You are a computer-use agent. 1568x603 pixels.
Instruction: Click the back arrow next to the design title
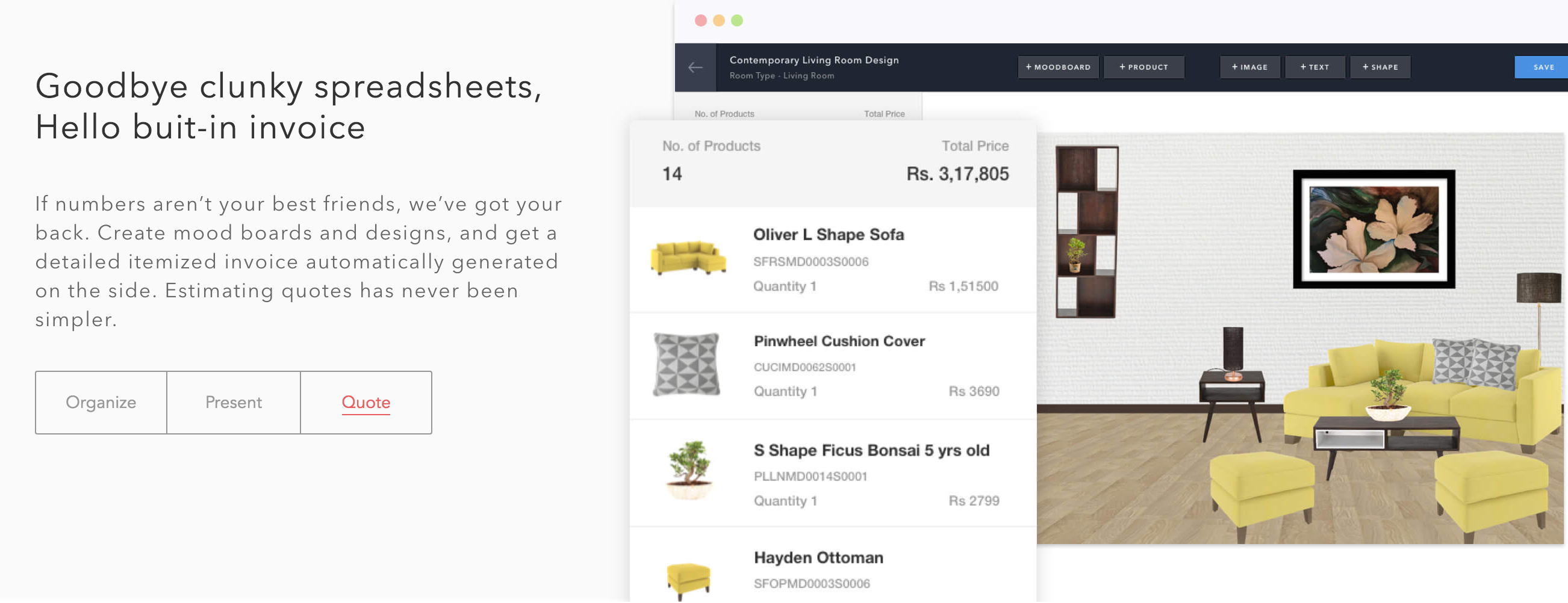coord(695,67)
